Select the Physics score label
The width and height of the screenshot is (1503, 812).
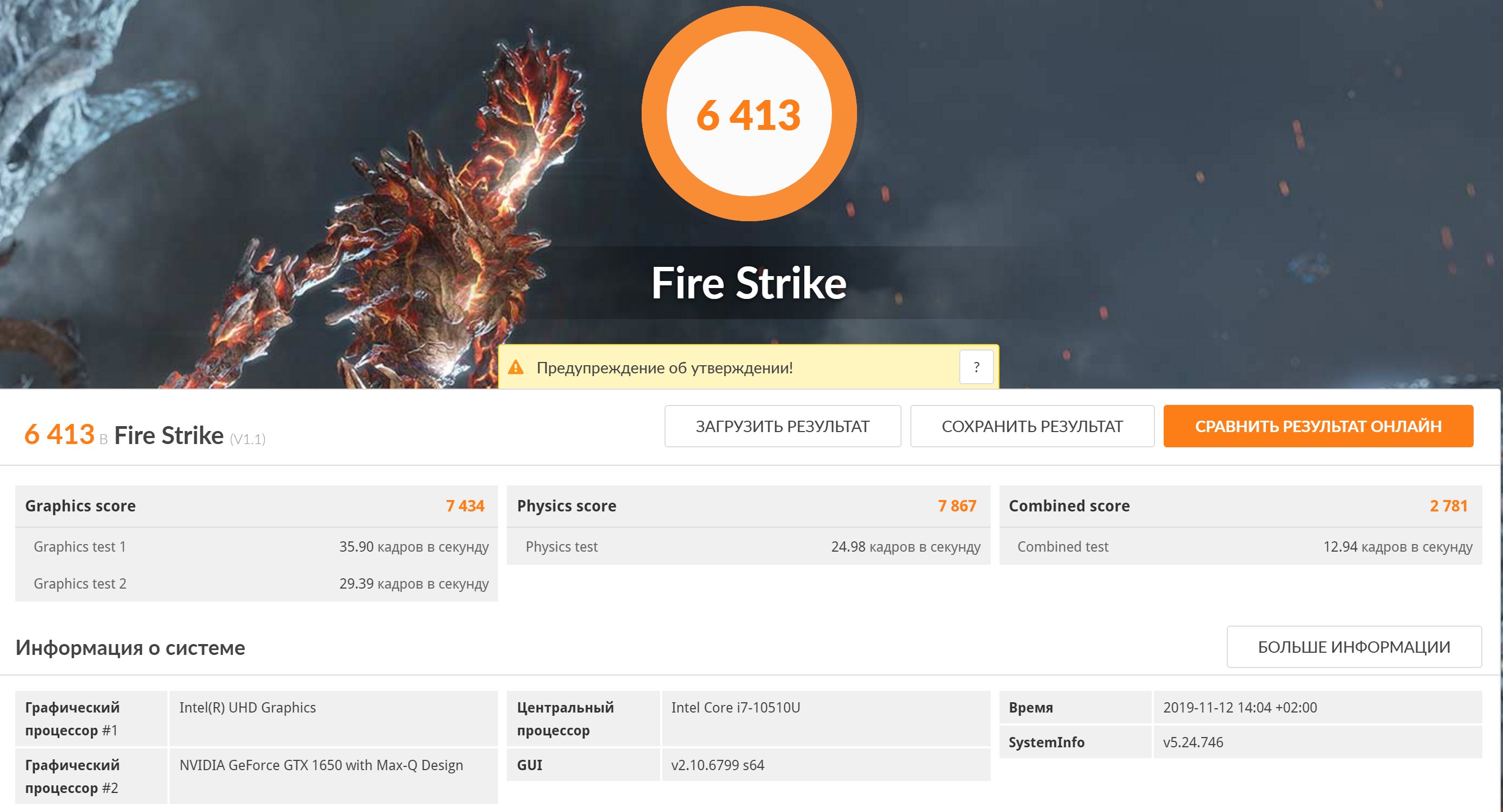pyautogui.click(x=567, y=506)
